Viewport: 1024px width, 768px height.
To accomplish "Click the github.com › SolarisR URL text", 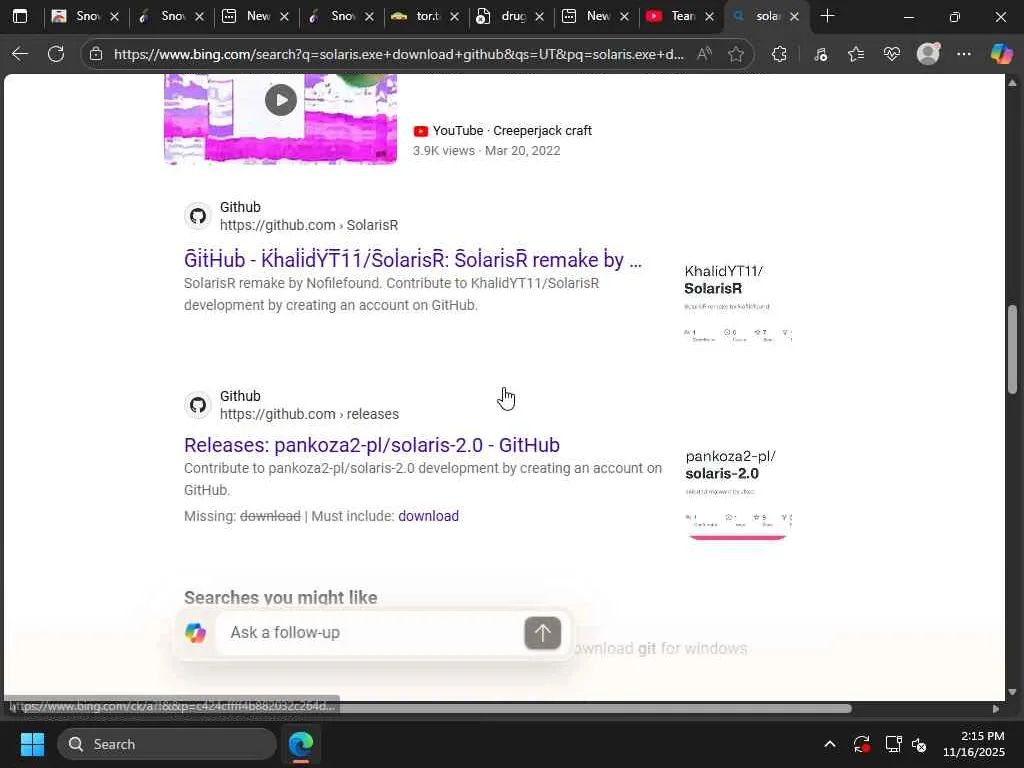I will pos(309,225).
